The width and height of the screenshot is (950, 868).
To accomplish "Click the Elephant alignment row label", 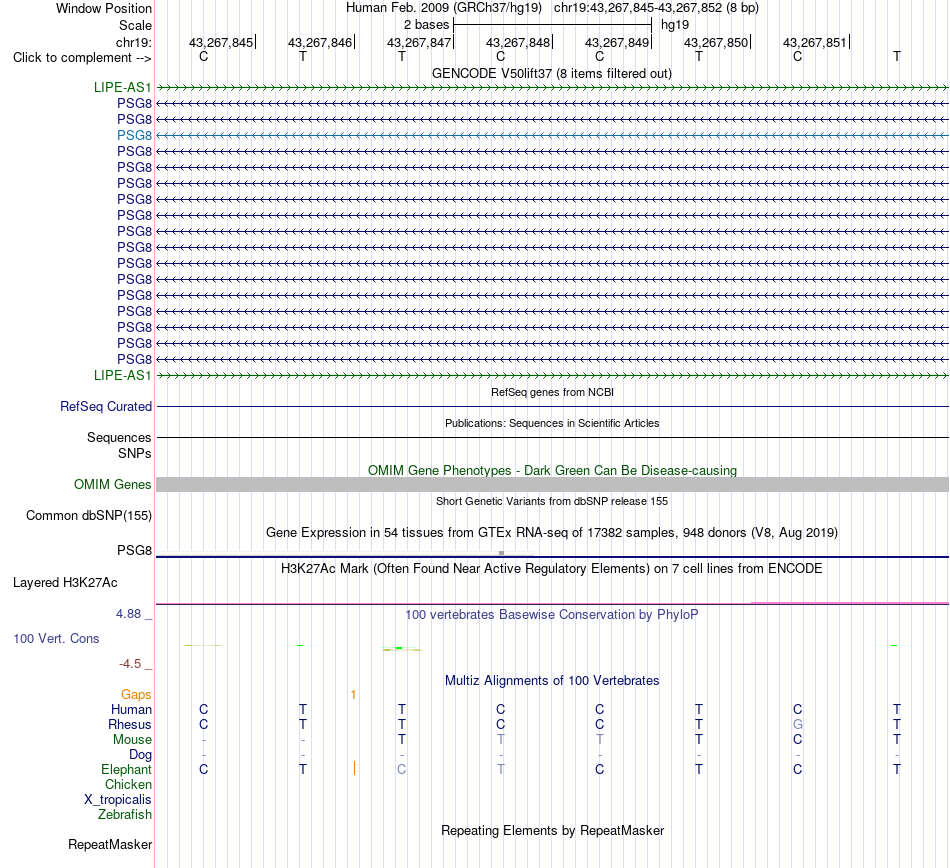I will [x=126, y=769].
